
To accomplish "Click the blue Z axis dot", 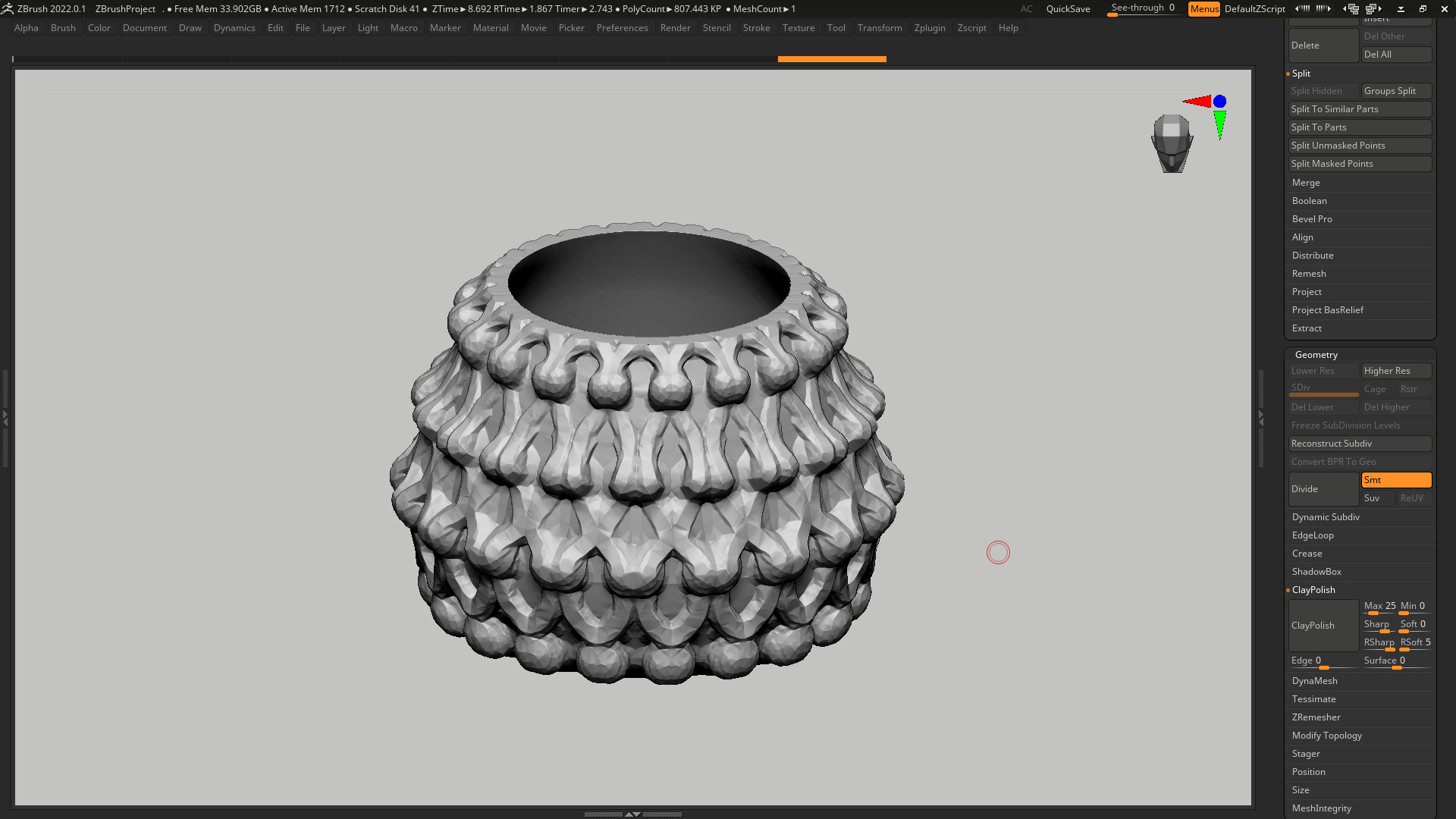I will (1219, 102).
